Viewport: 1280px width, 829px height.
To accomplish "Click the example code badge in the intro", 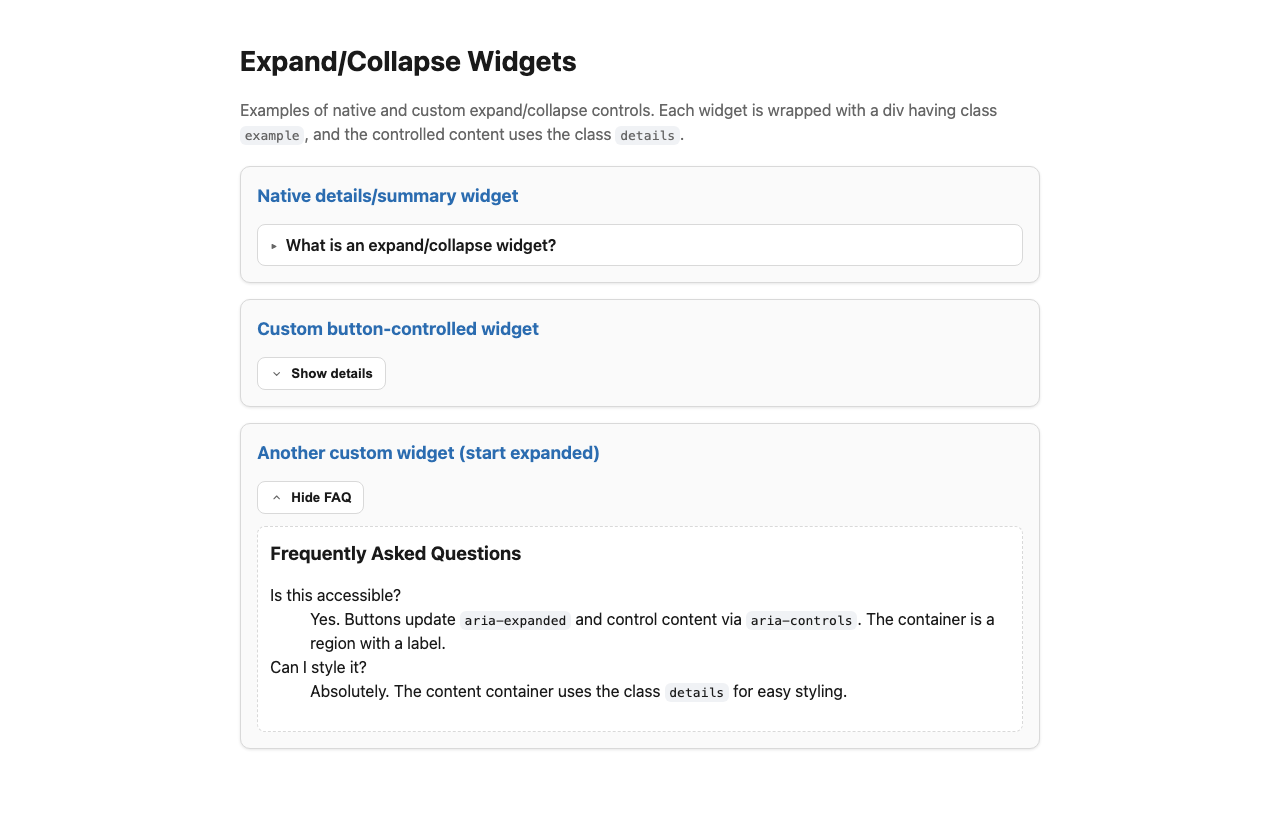I will [x=271, y=135].
